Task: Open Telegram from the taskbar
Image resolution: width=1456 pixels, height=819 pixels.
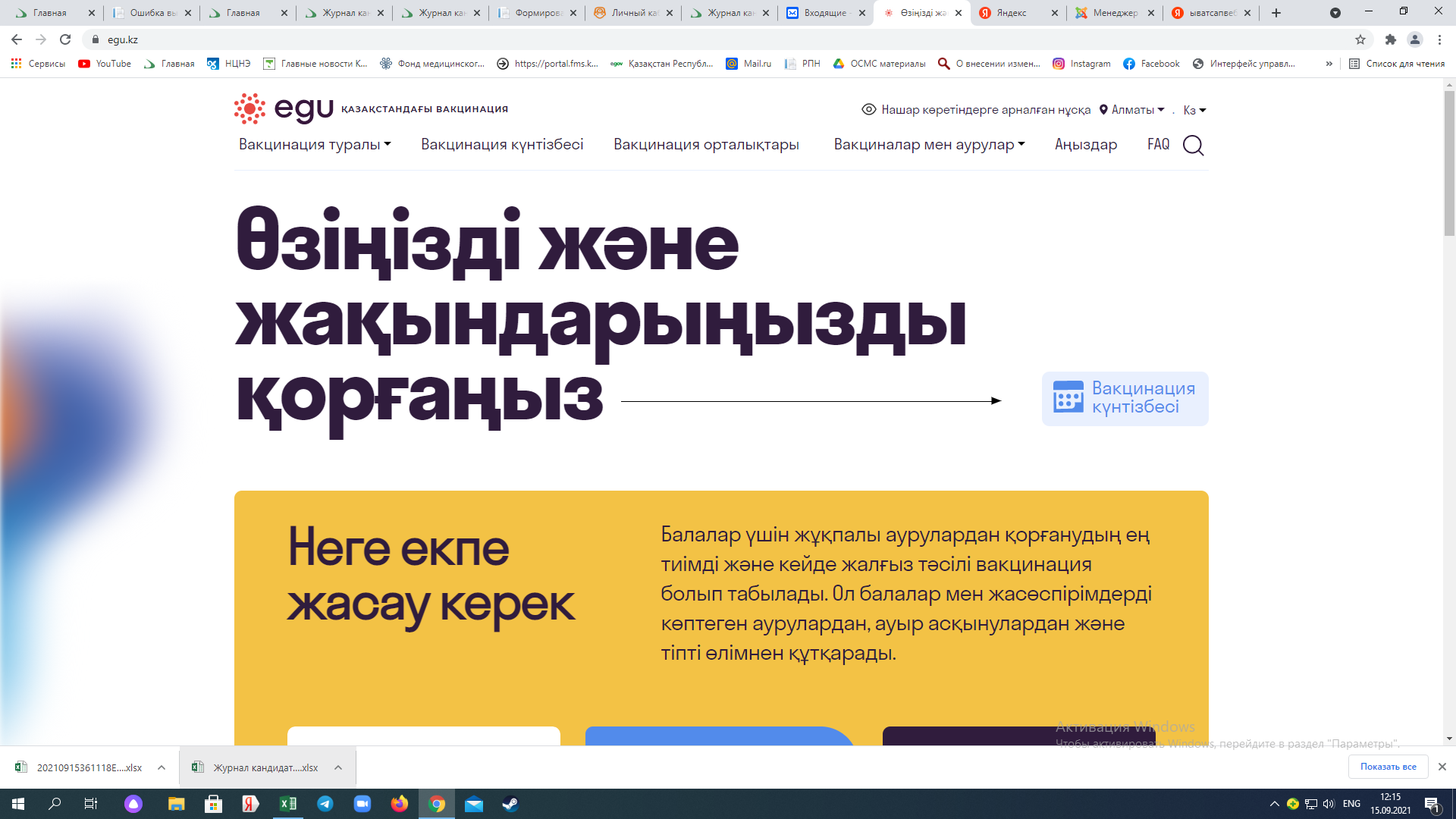Action: point(325,804)
